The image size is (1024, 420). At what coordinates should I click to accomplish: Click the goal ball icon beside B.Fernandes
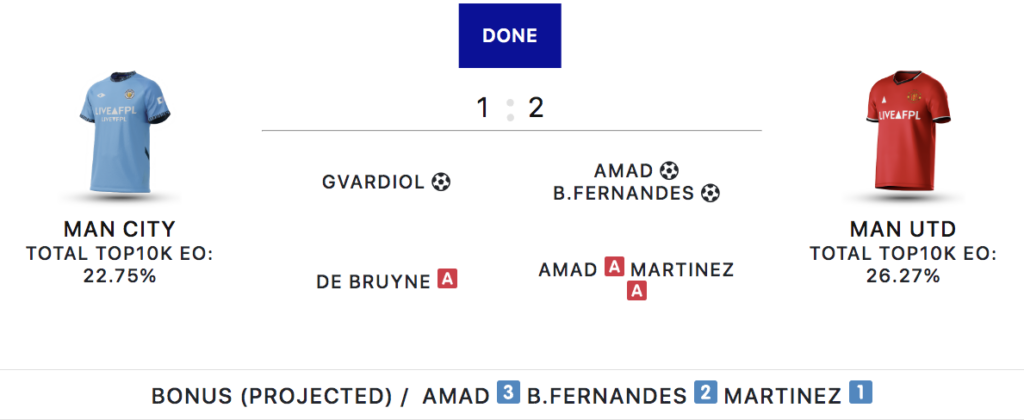point(710,193)
